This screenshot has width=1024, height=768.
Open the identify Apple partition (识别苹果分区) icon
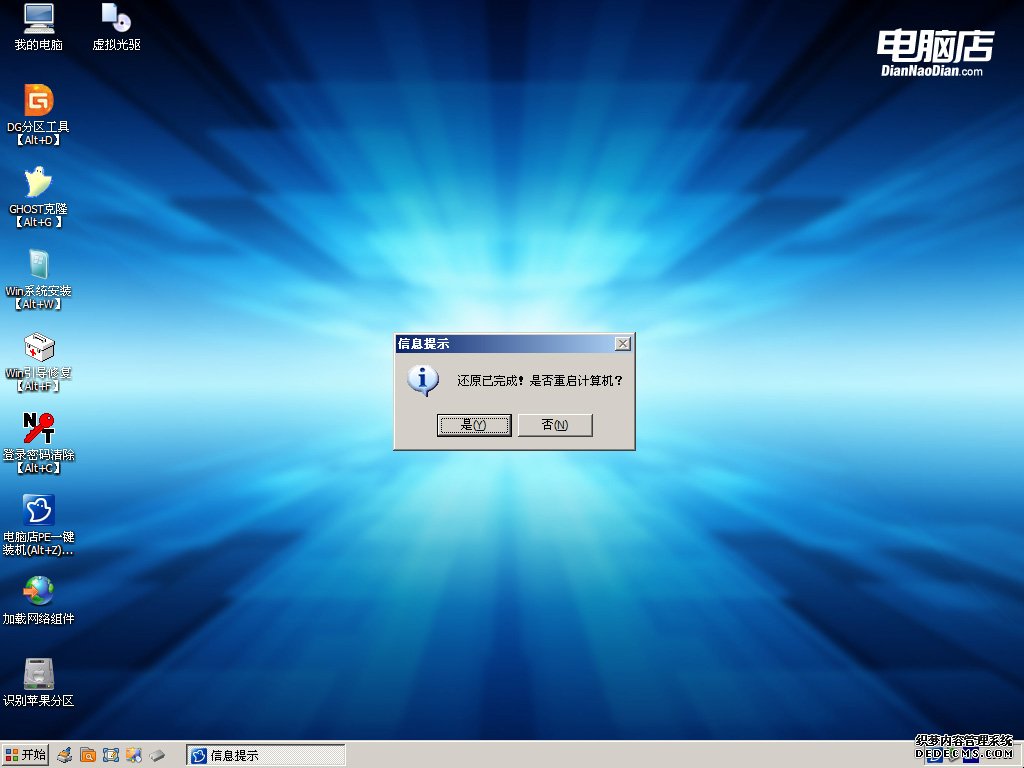(x=38, y=673)
